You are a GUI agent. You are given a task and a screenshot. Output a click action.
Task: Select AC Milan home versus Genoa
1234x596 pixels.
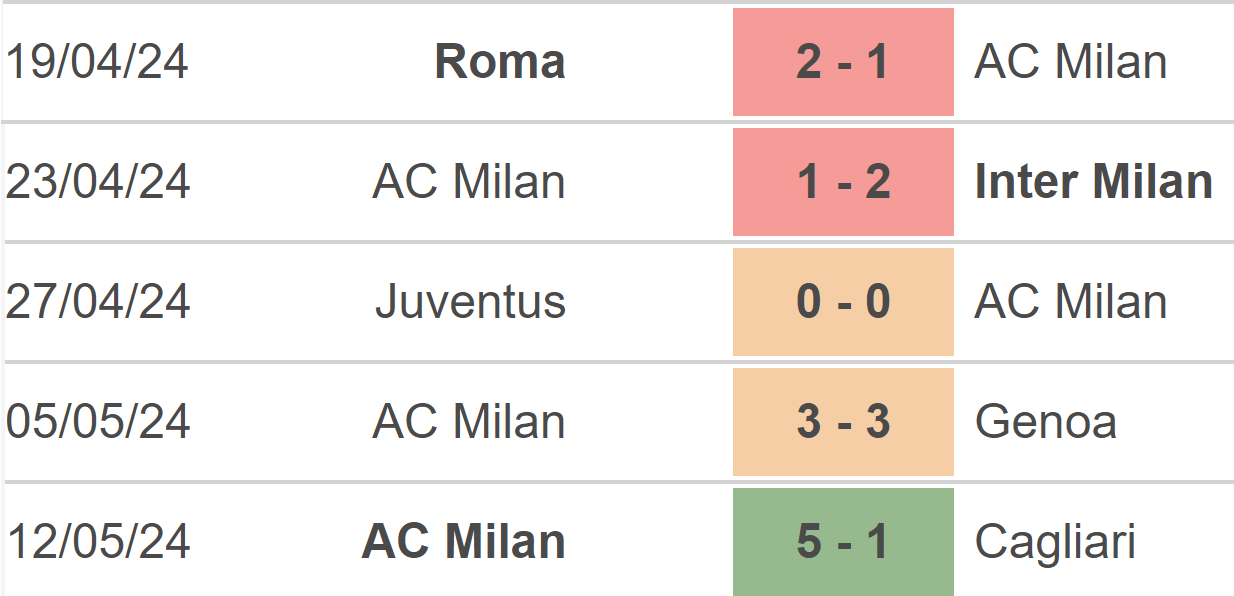pos(469,422)
